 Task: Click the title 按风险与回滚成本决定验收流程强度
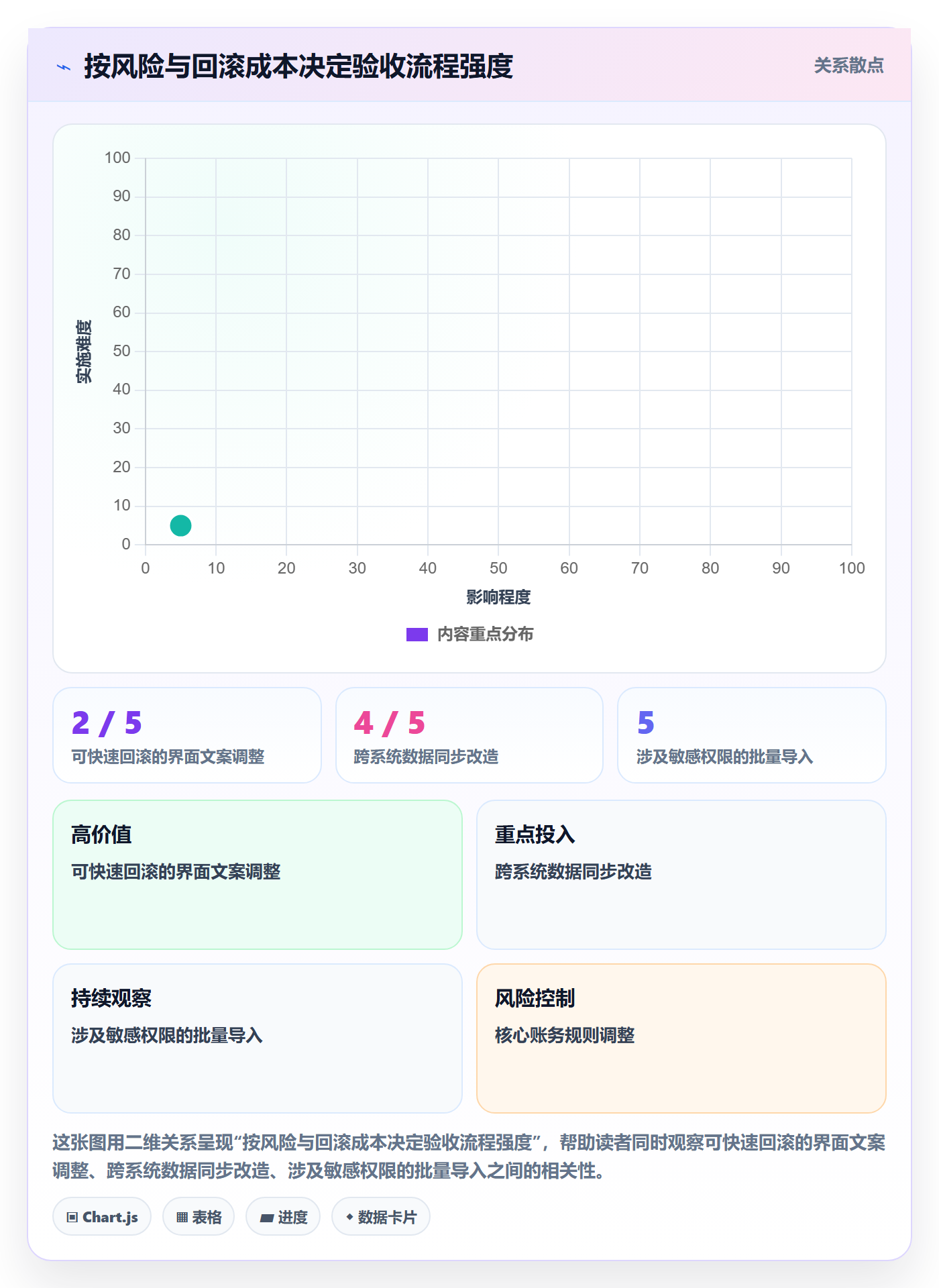(x=298, y=66)
